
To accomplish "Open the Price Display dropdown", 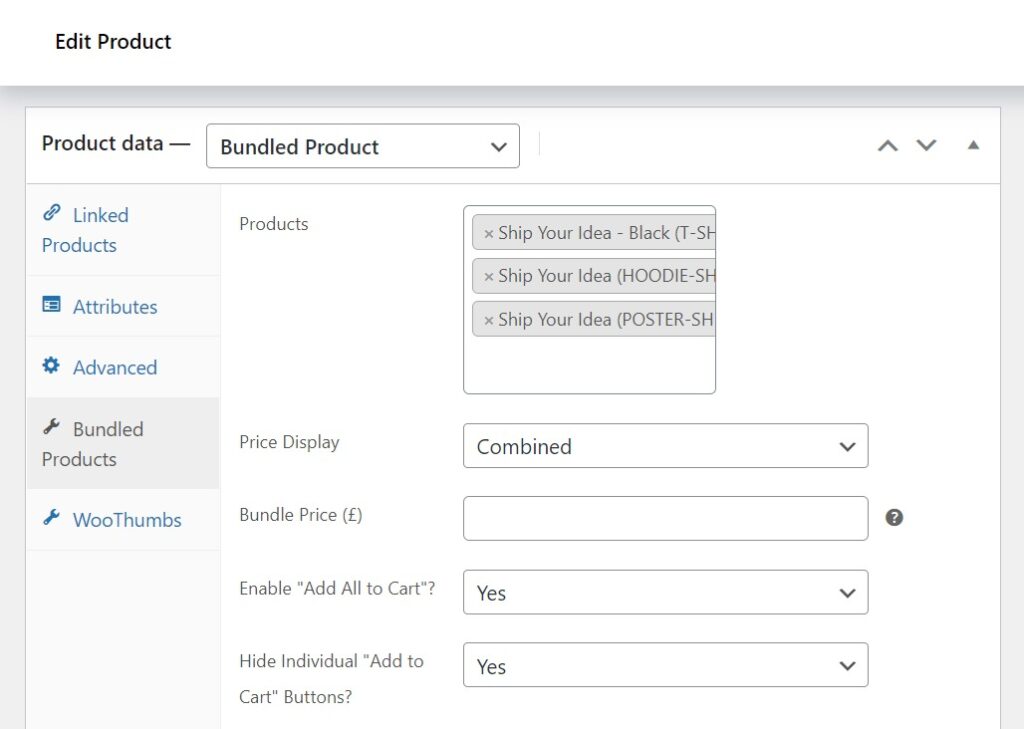I will 665,446.
